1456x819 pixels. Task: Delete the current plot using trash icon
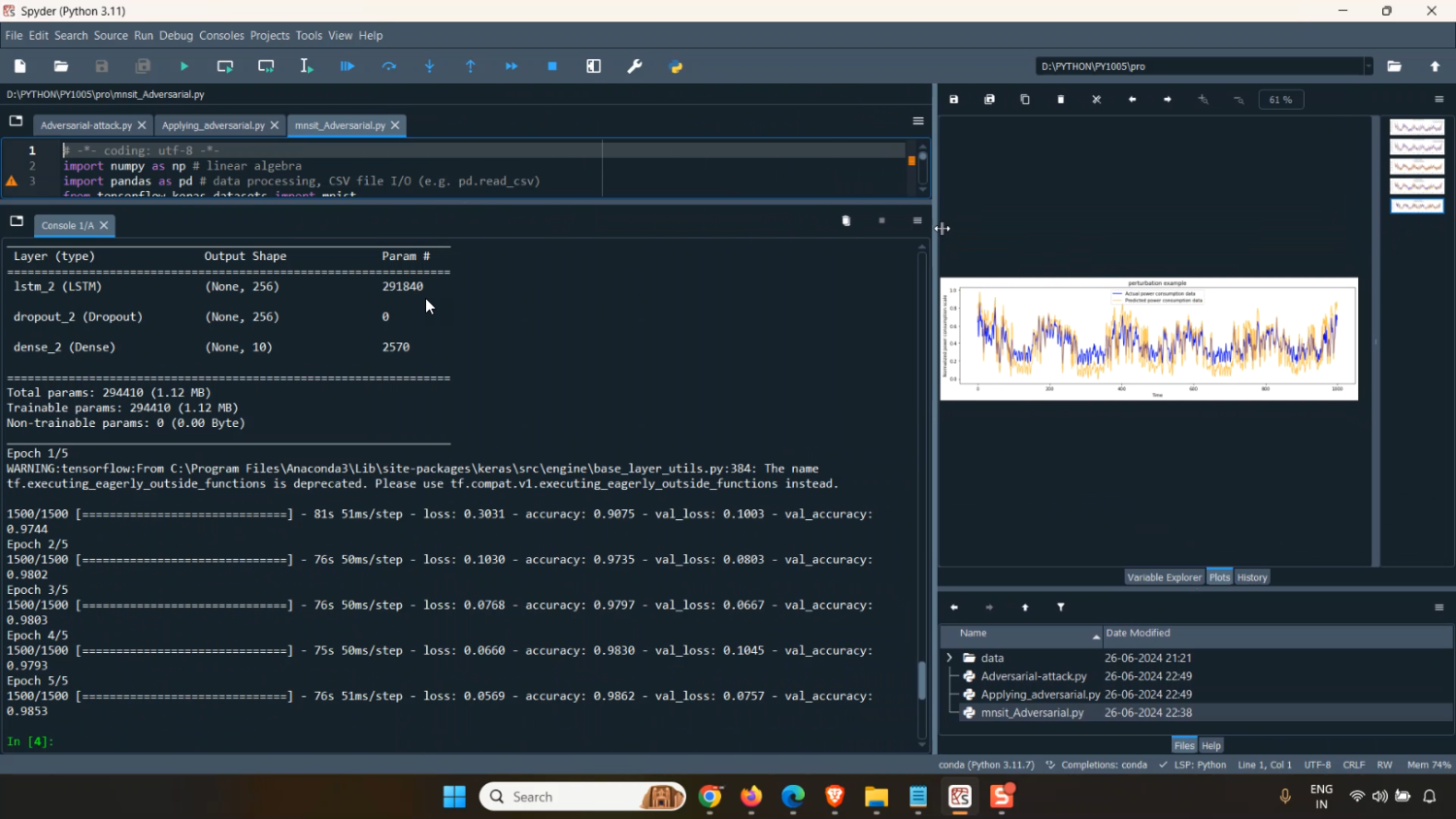(1061, 99)
